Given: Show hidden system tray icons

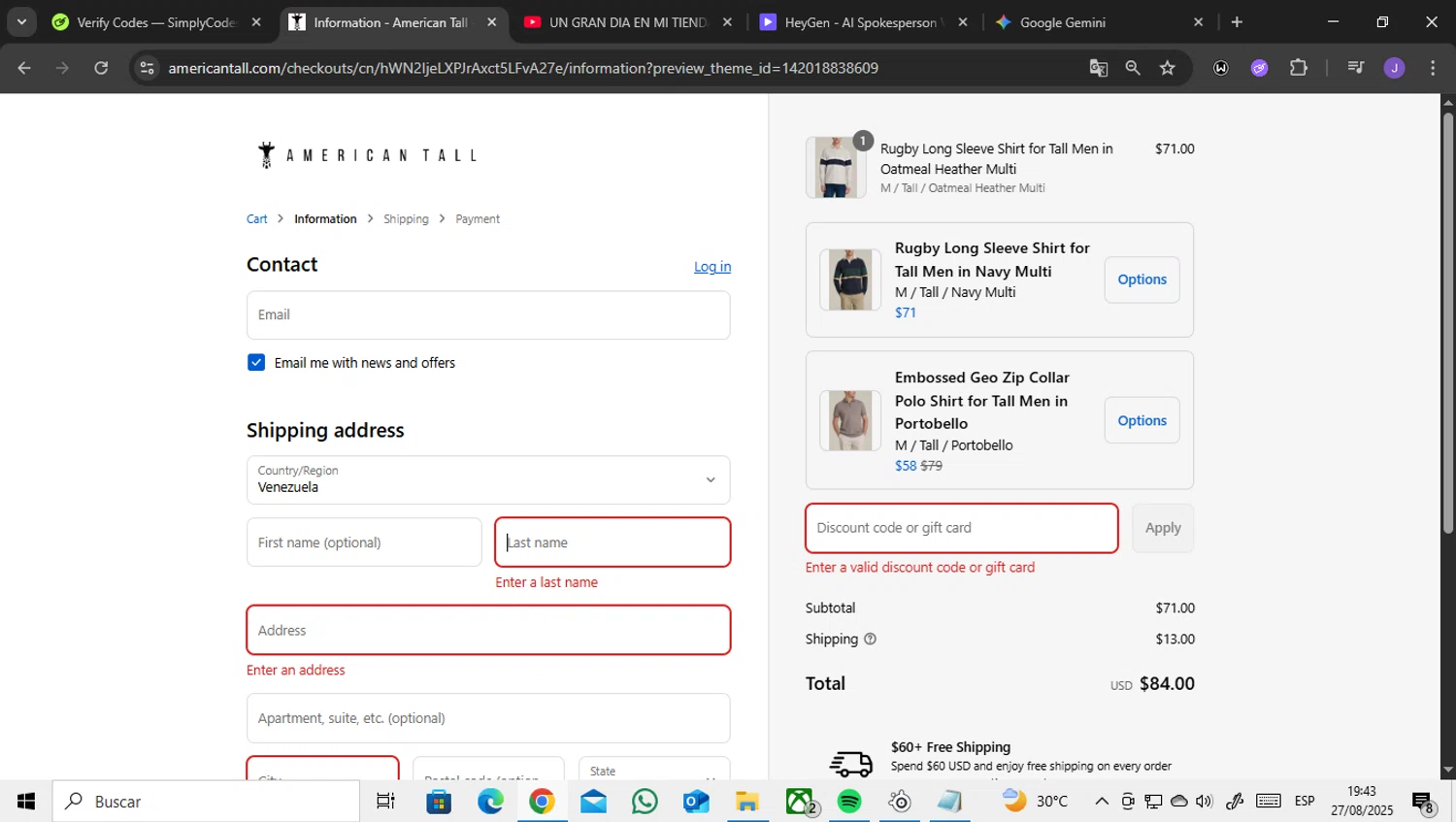Looking at the screenshot, I should pos(1102,802).
